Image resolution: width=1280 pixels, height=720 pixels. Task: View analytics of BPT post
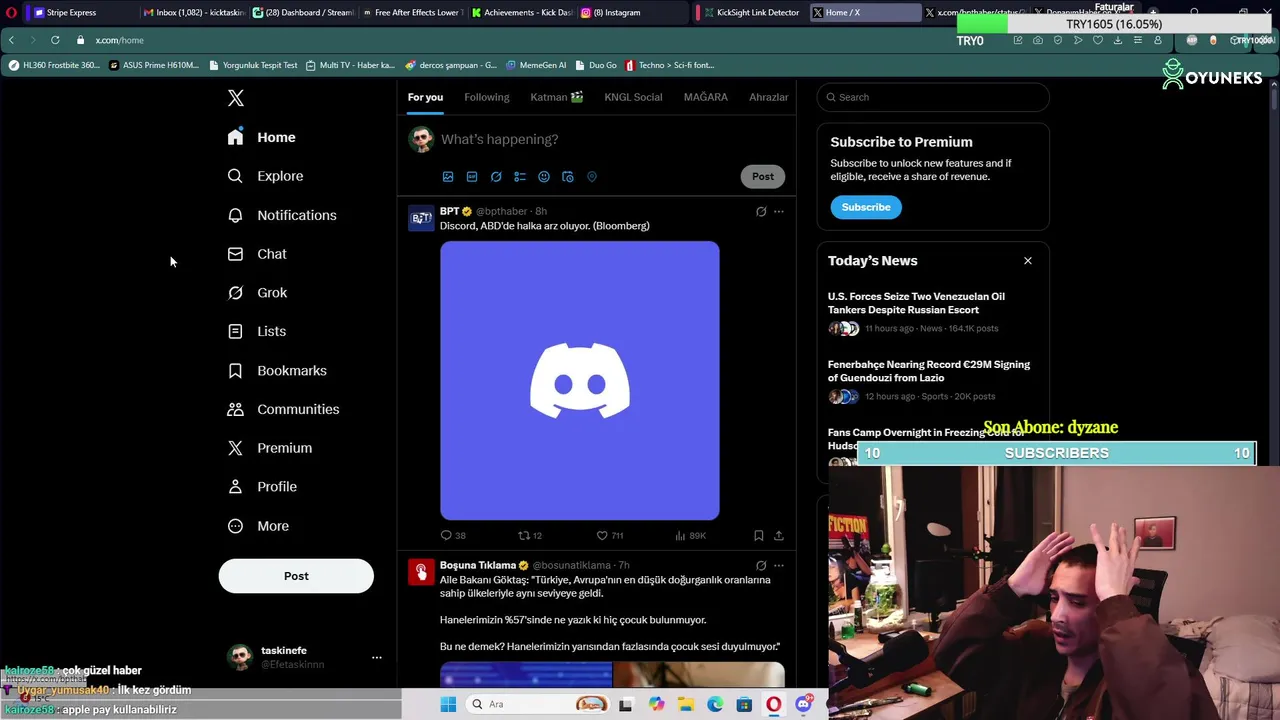pyautogui.click(x=690, y=536)
